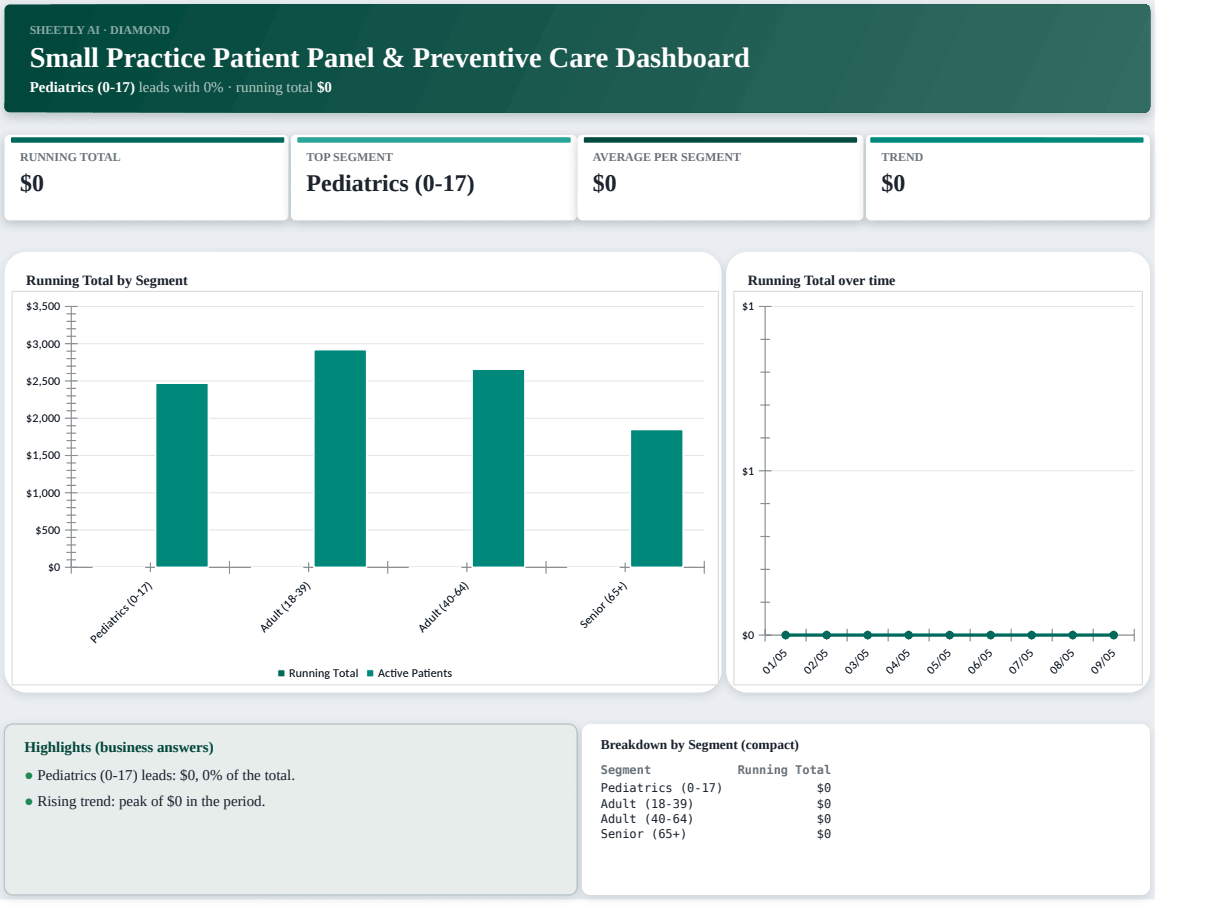Click the AVERAGE PER SEGMENT card label

tap(666, 157)
